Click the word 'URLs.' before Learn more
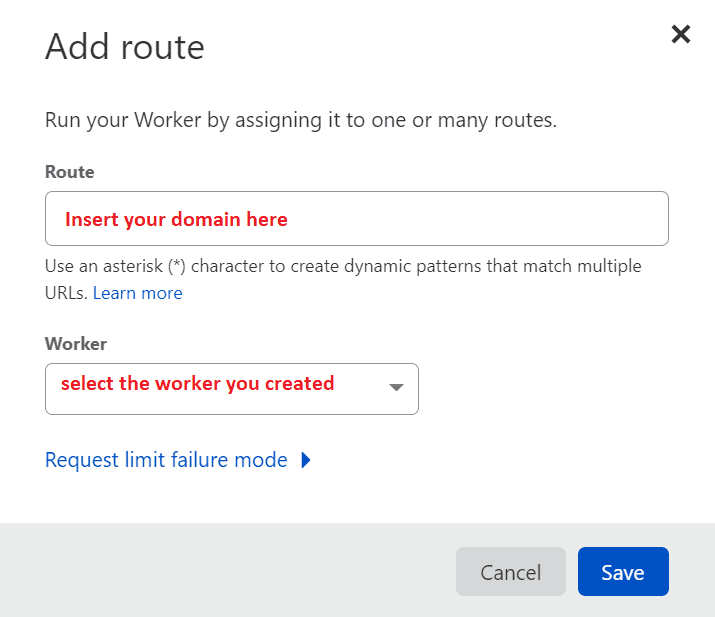The width and height of the screenshot is (715, 617). [66, 293]
